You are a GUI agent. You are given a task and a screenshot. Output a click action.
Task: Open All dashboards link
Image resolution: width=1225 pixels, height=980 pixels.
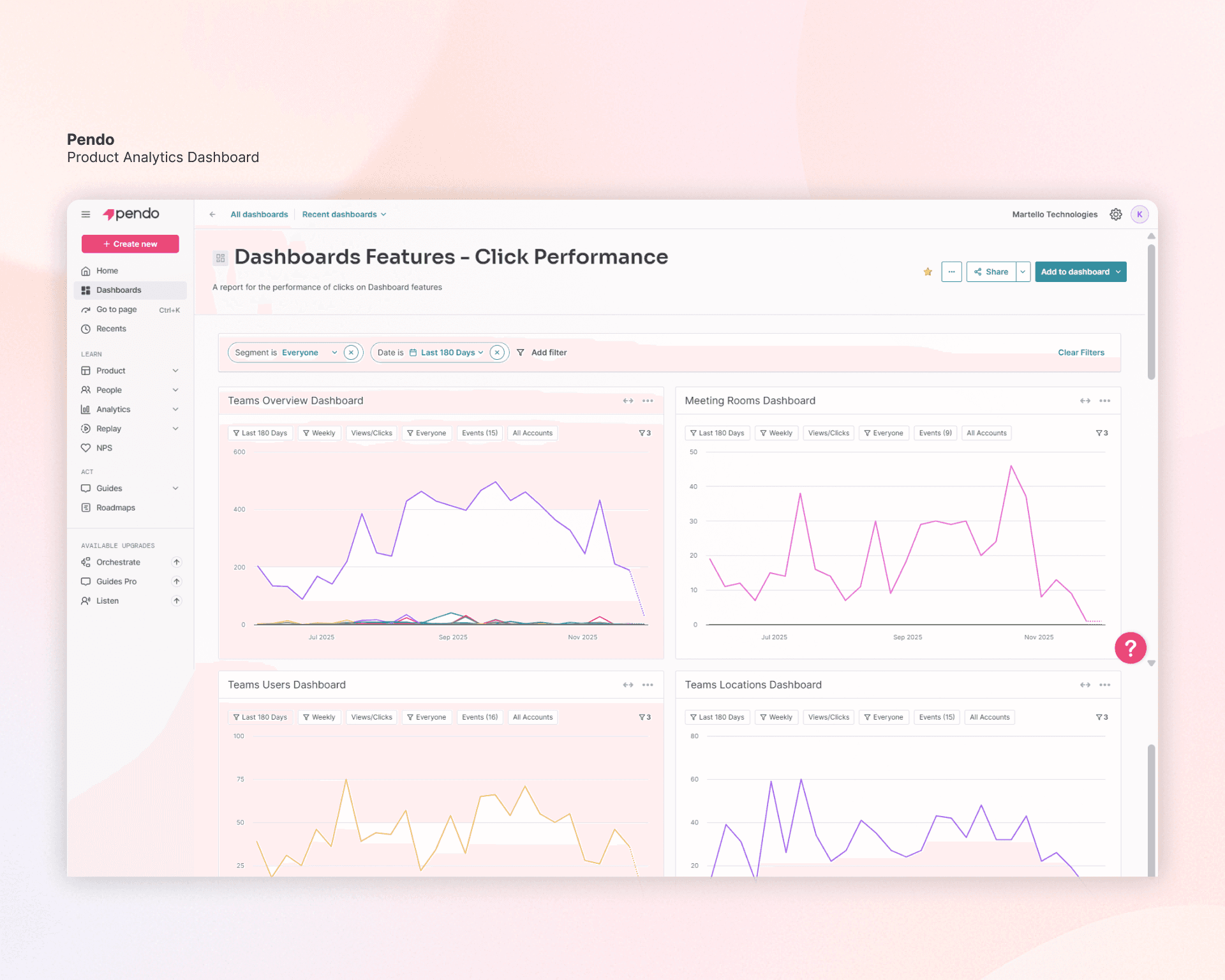coord(259,214)
